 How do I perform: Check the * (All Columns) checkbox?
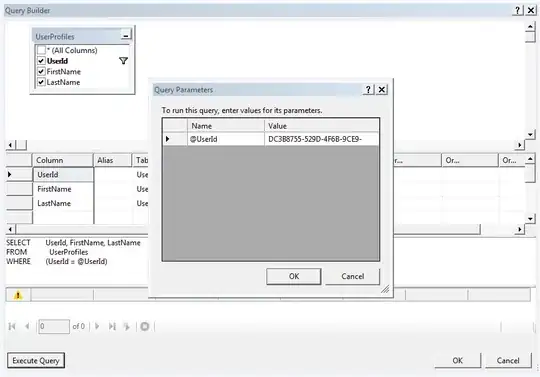point(41,50)
